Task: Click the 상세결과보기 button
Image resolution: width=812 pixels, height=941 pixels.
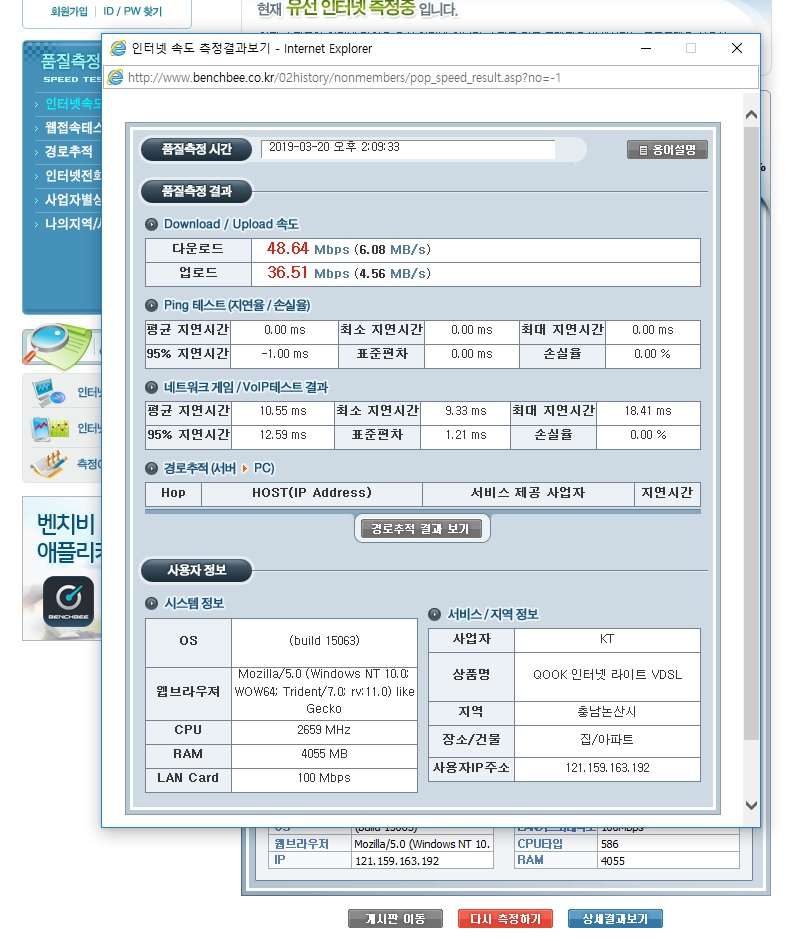Action: point(615,919)
